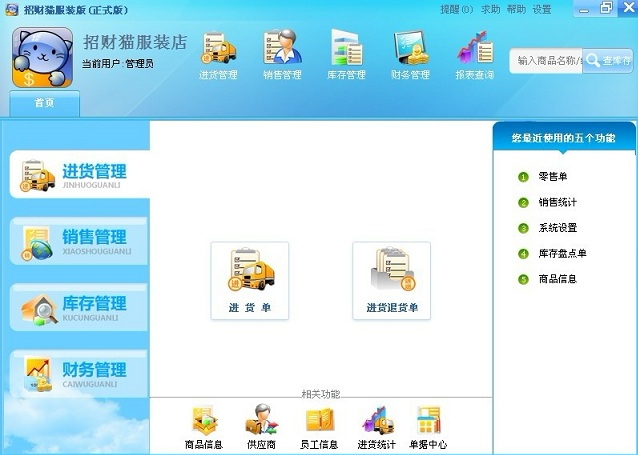
Task: Click the 查库存 search button
Action: coord(608,61)
